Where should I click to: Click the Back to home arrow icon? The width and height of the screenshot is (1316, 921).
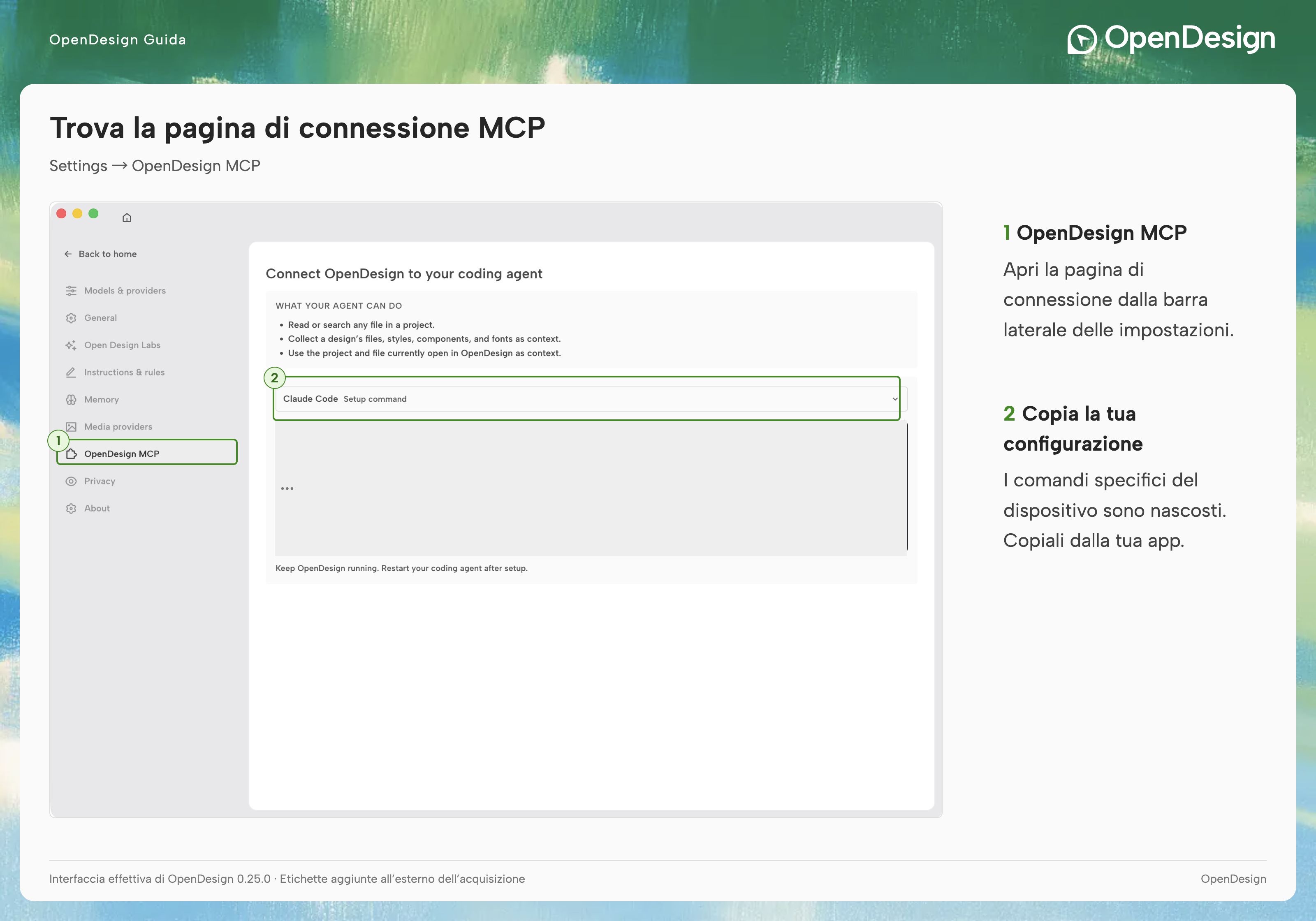(68, 254)
